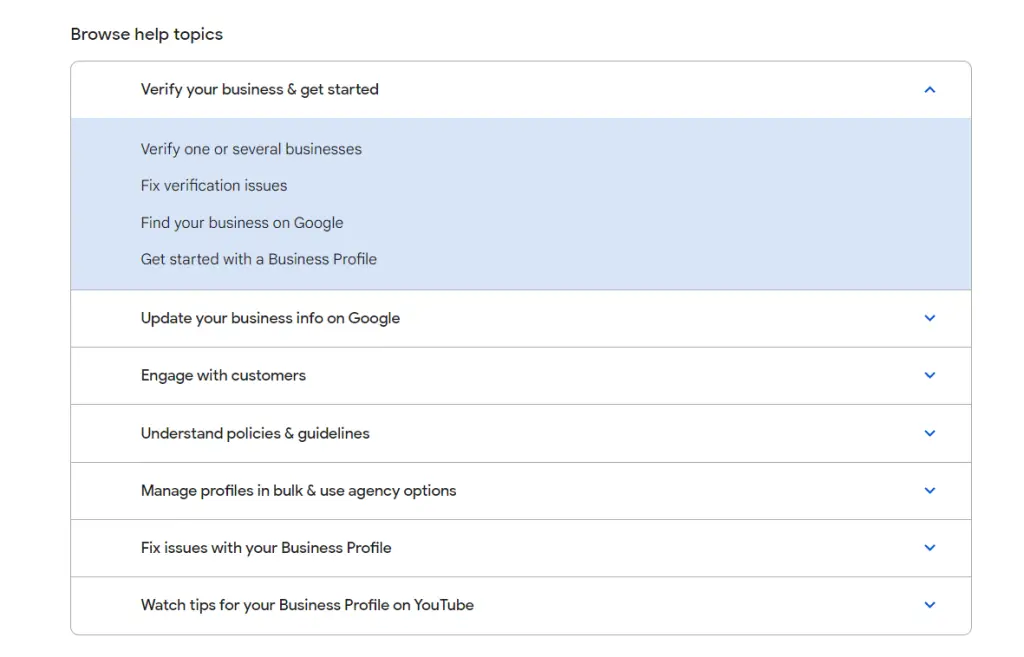Click 'Understand policies & guidelines' heading
The width and height of the screenshot is (1024, 657).
click(255, 434)
